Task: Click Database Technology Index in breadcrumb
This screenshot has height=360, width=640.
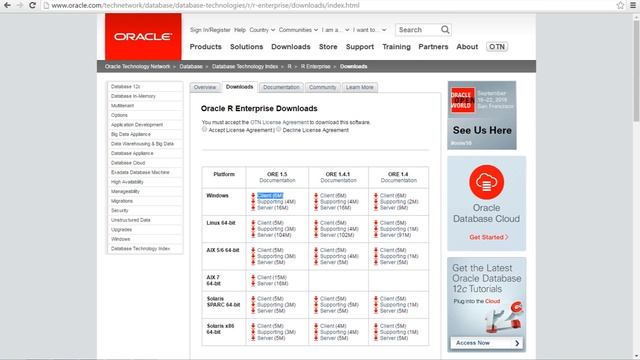Action: point(245,67)
